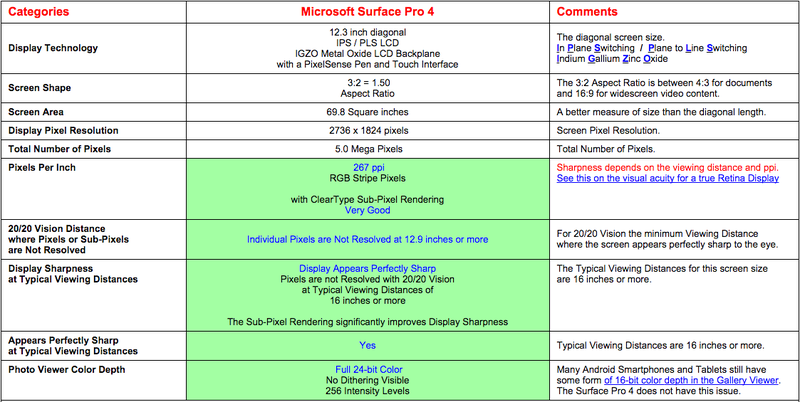Click the Total Number of Pixels row label
This screenshot has height=402, width=800.
[59, 149]
